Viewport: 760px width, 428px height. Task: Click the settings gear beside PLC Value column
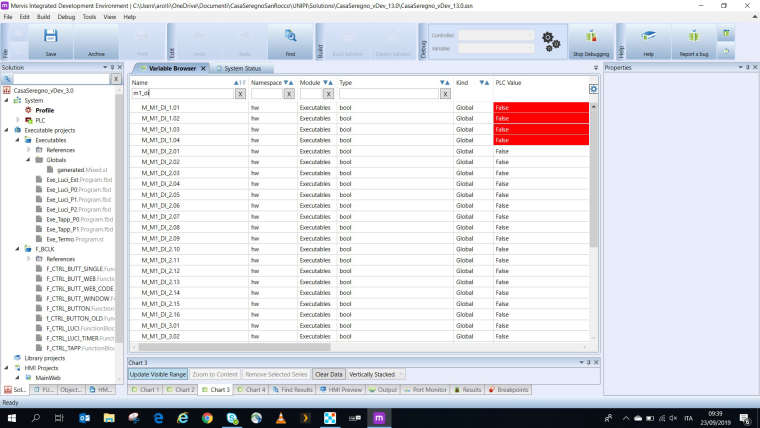pos(593,89)
